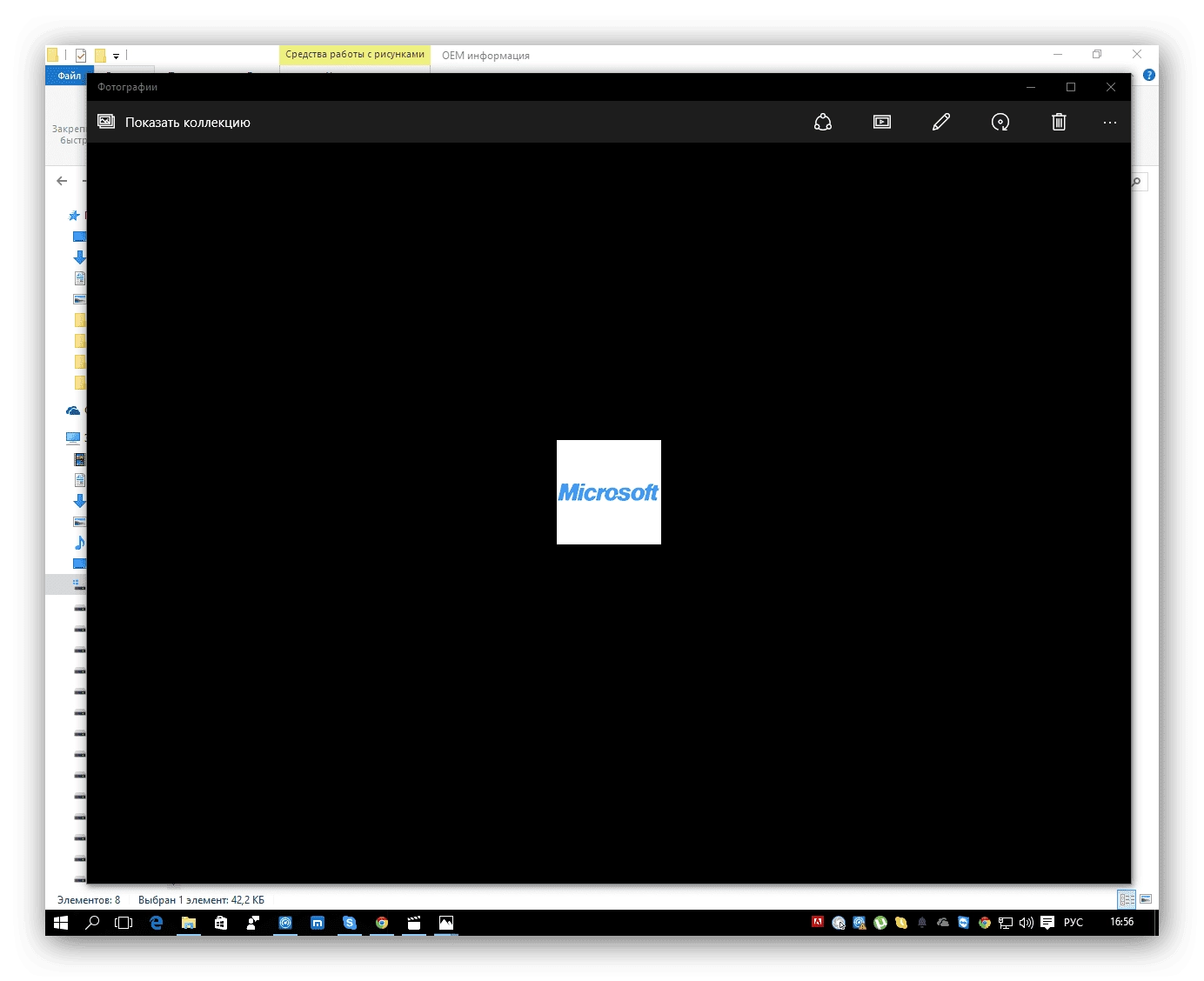
Task: Click the Explorer search magnifier icon
Action: (x=1136, y=181)
